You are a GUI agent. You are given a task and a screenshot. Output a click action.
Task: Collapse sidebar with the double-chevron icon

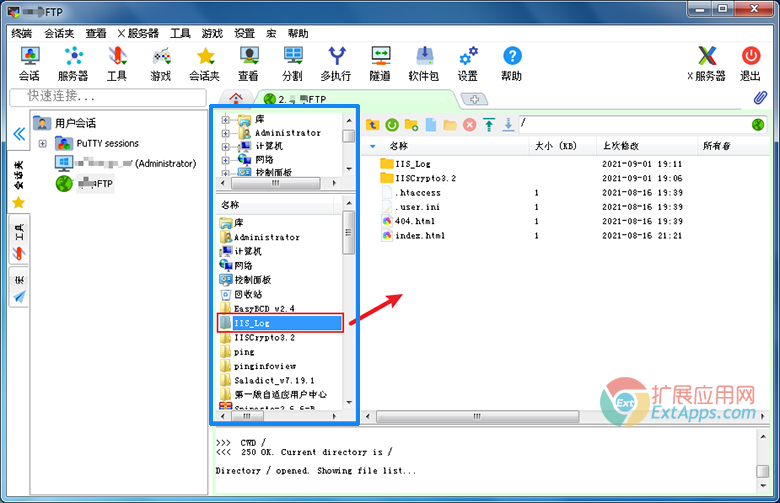coord(19,134)
